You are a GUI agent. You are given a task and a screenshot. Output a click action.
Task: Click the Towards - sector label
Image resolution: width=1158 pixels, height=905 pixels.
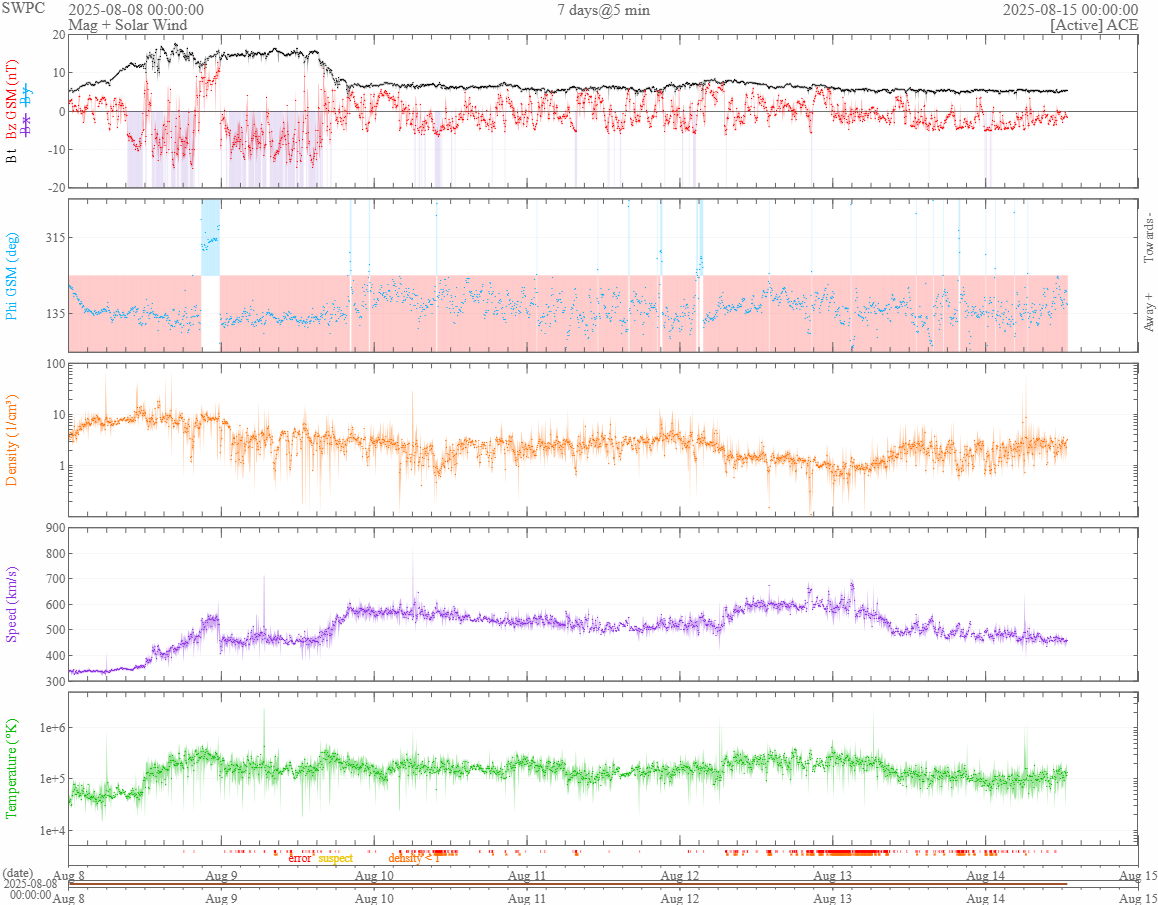point(1149,239)
